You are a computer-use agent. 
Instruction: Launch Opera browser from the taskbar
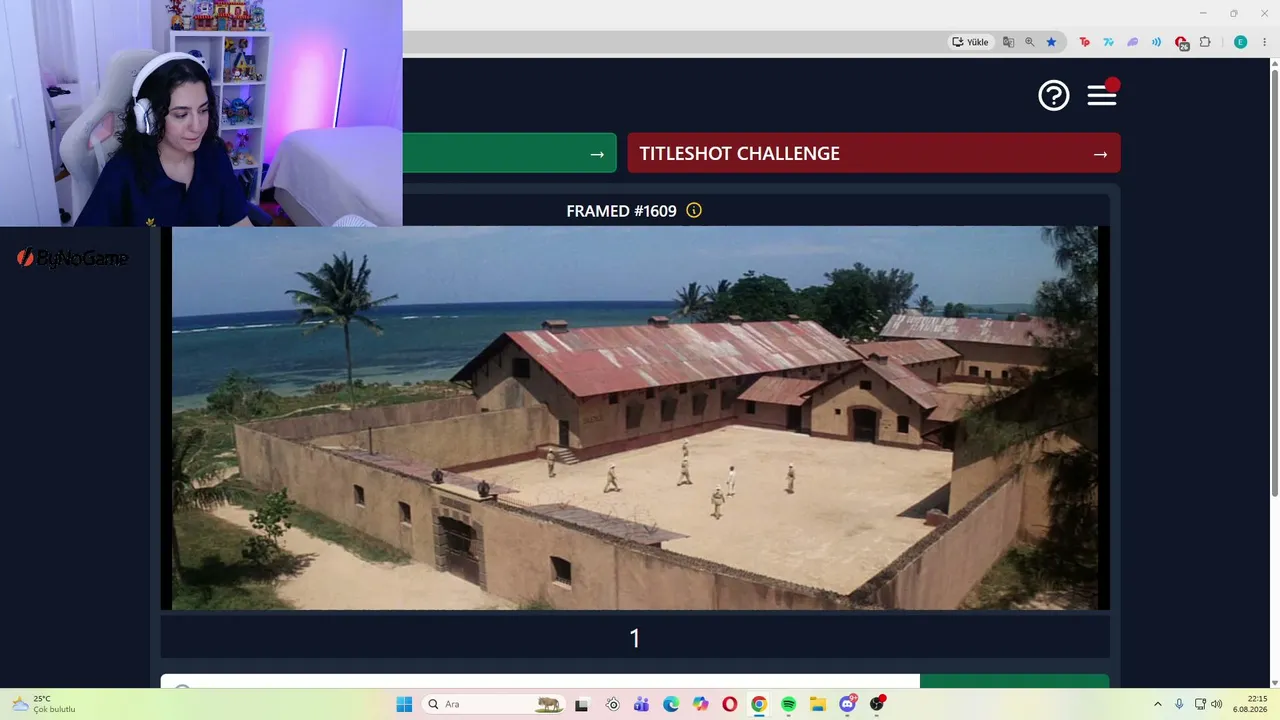point(730,704)
